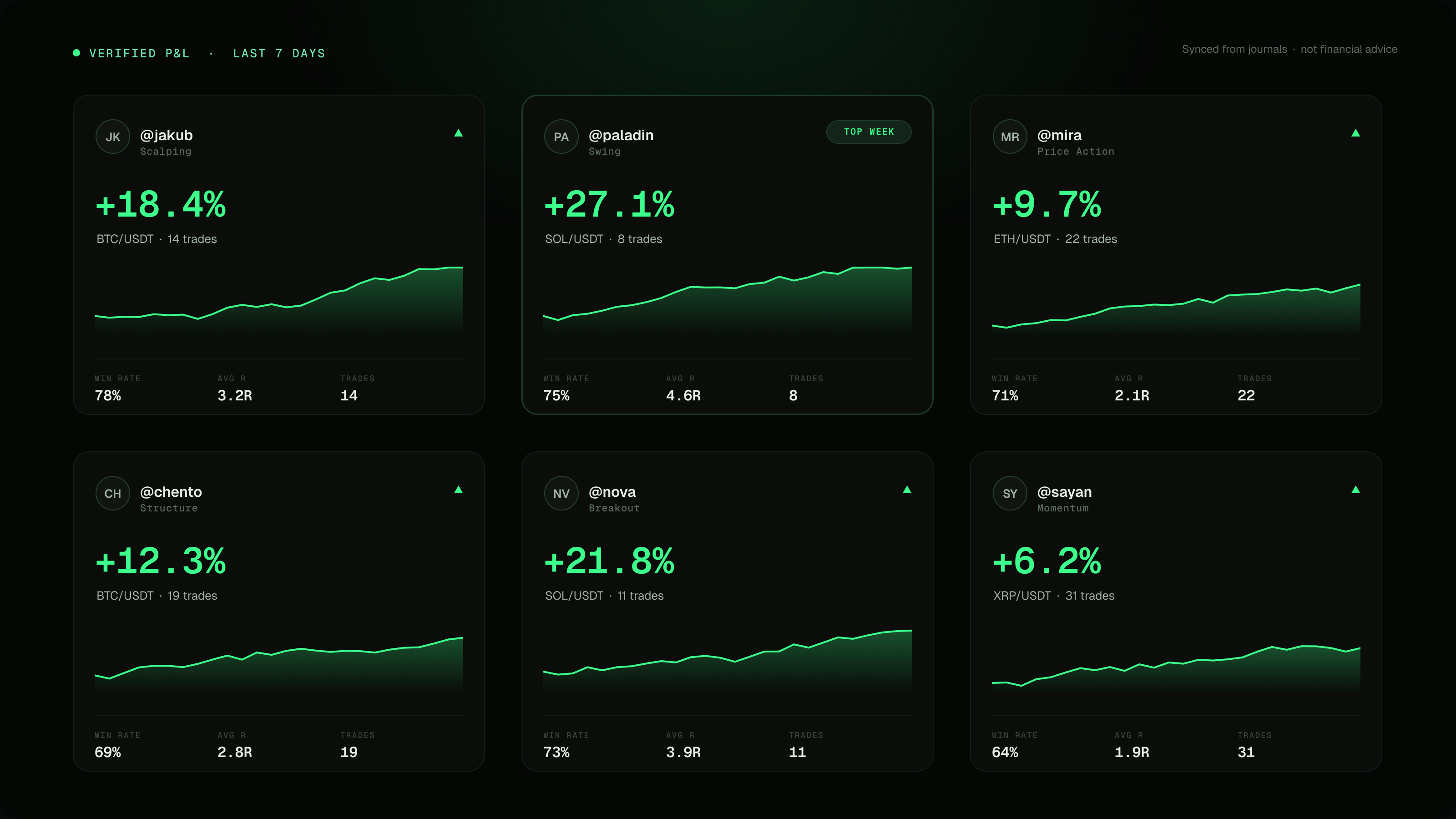Click the 4.6R average R value
This screenshot has width=1456, height=819.
pyautogui.click(x=683, y=396)
